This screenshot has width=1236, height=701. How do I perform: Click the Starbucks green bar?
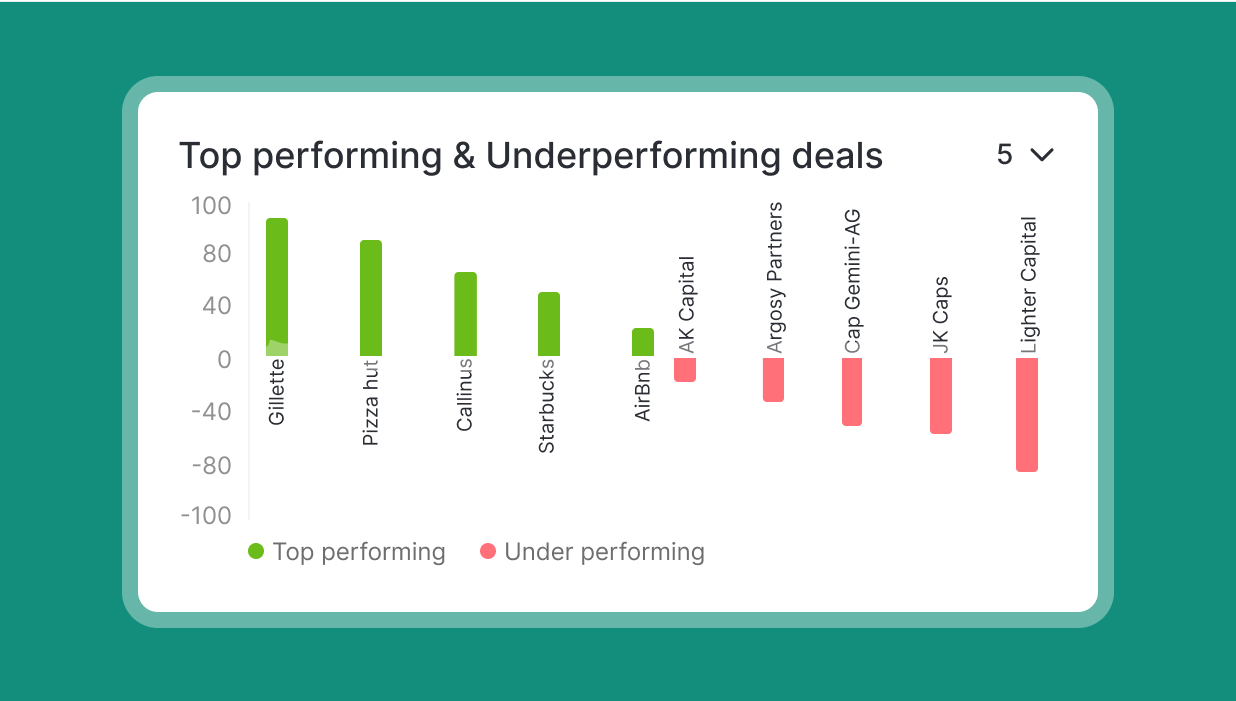[x=549, y=323]
